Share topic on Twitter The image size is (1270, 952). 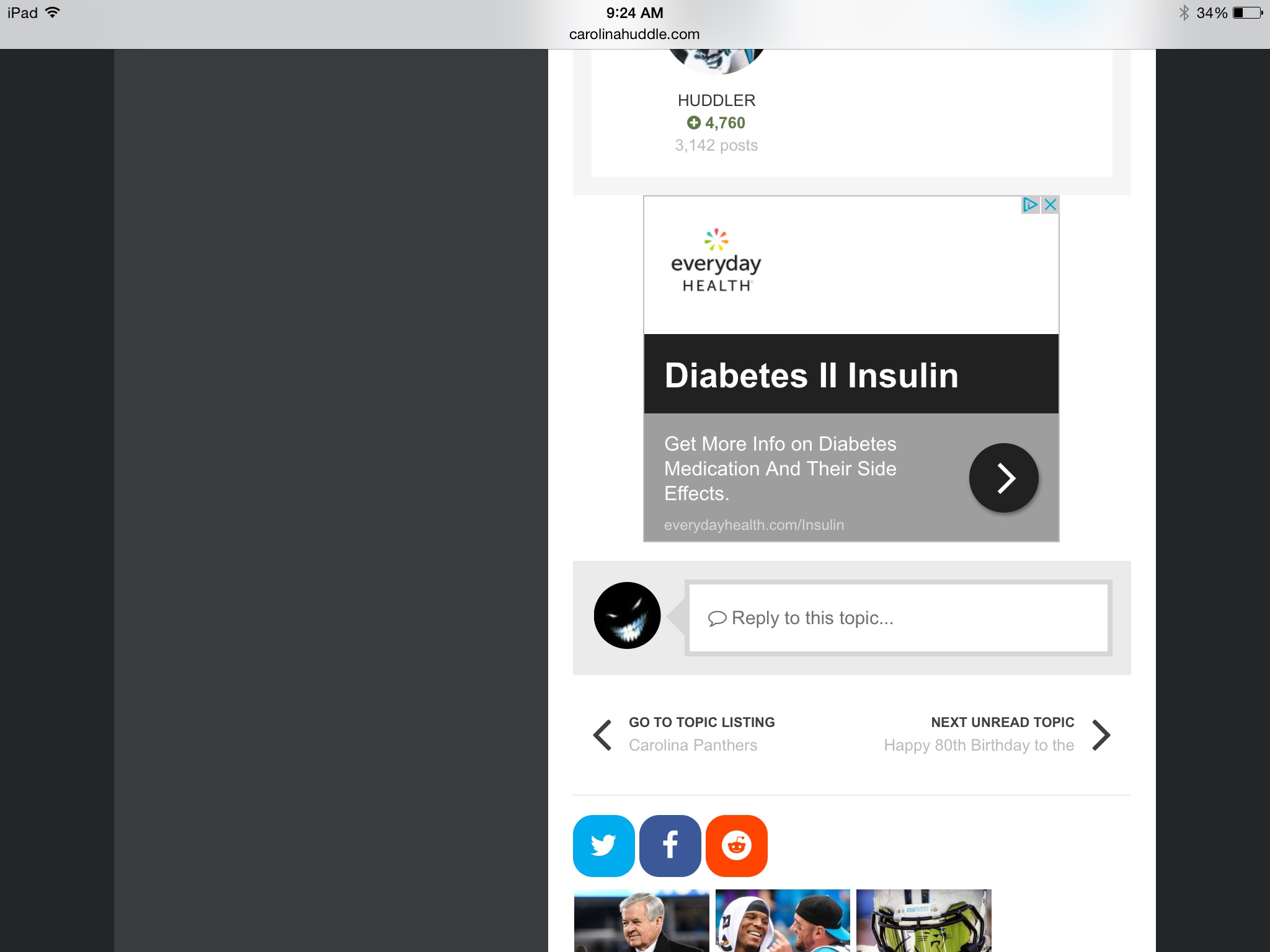pyautogui.click(x=603, y=845)
